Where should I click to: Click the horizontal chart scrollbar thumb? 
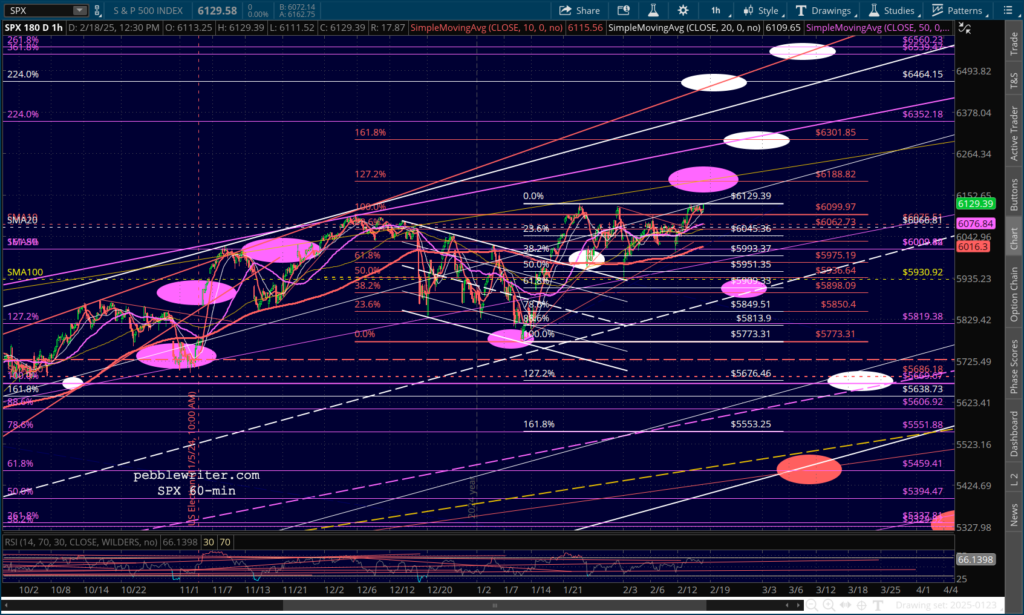494,605
